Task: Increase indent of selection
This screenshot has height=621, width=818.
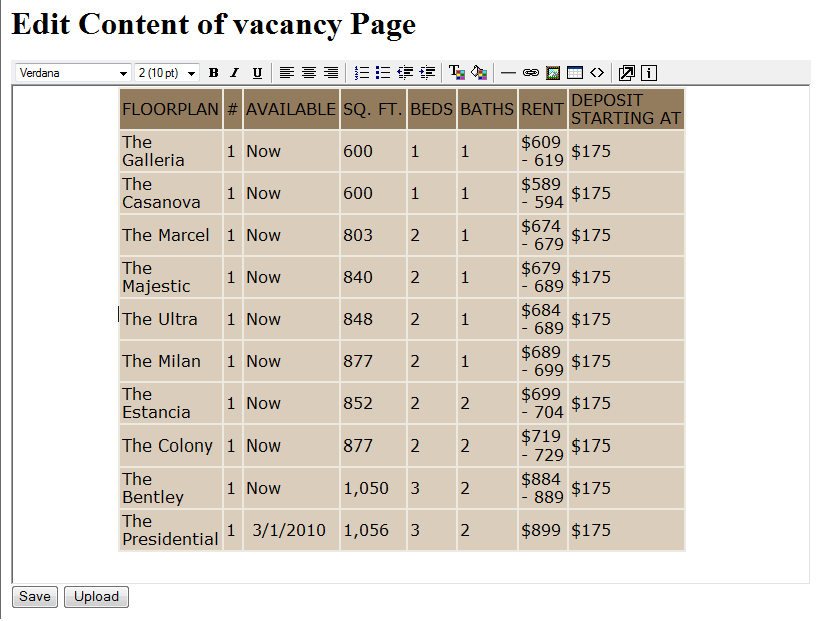Action: click(x=427, y=73)
